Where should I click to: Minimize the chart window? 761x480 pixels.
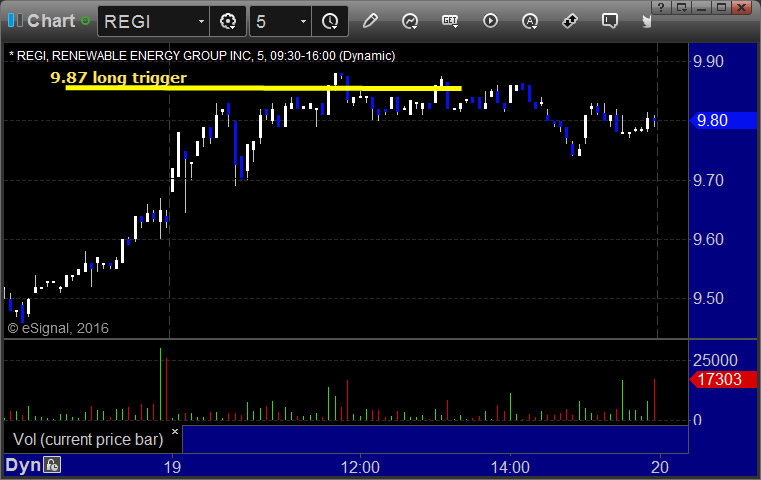pos(701,7)
